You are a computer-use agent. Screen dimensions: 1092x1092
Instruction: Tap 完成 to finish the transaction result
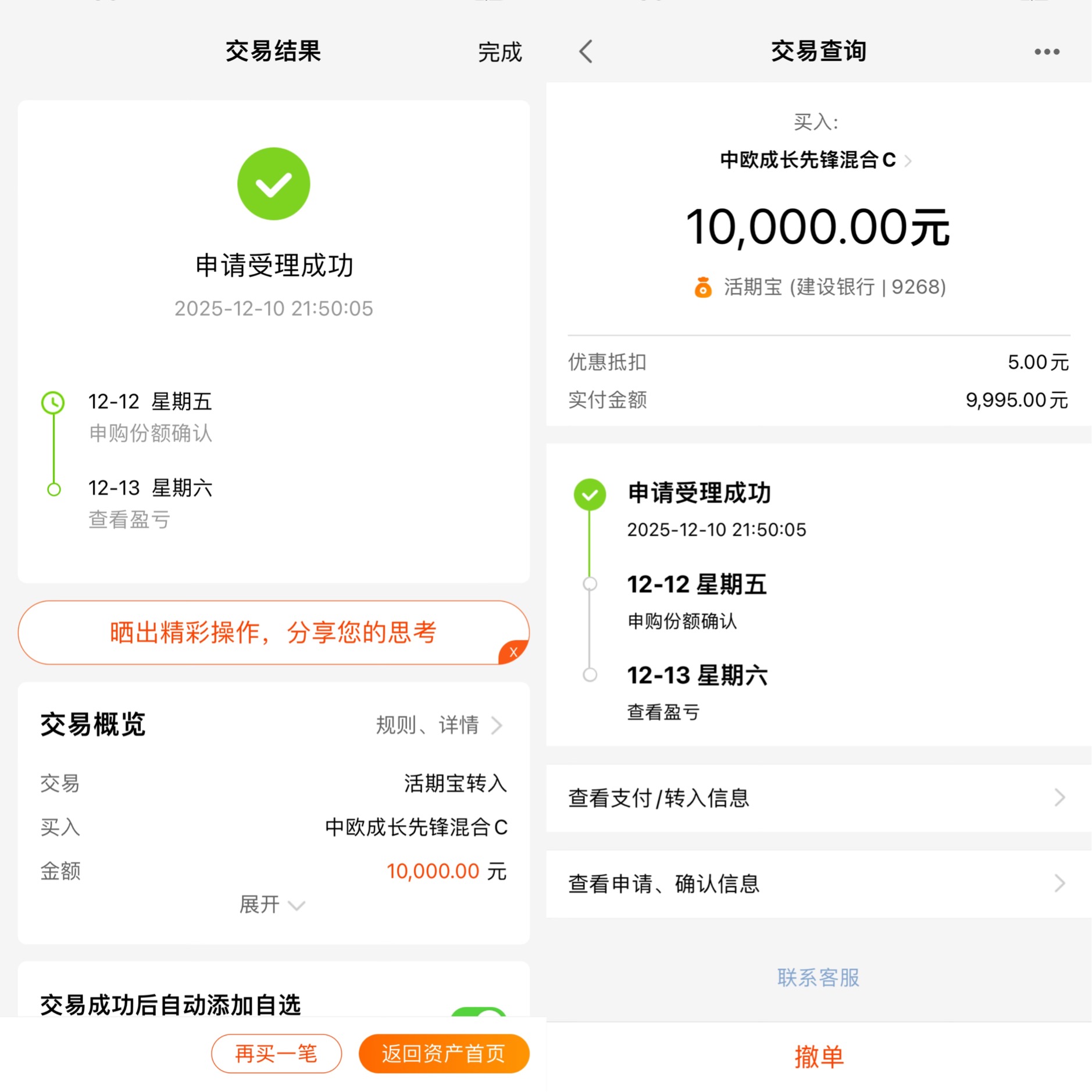[x=499, y=52]
